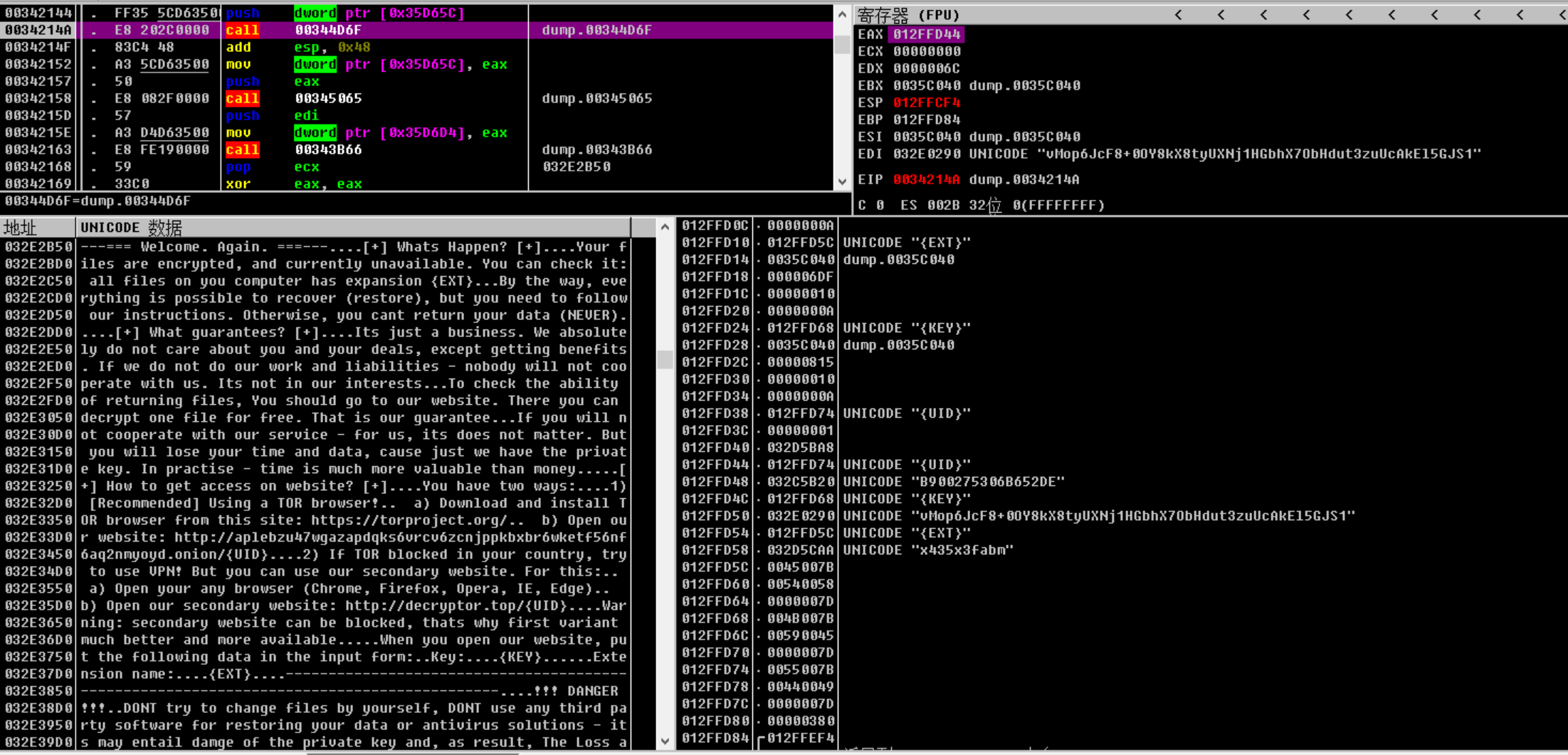1568x755 pixels.
Task: Click the address column header in dump pane
Action: pyautogui.click(x=38, y=228)
